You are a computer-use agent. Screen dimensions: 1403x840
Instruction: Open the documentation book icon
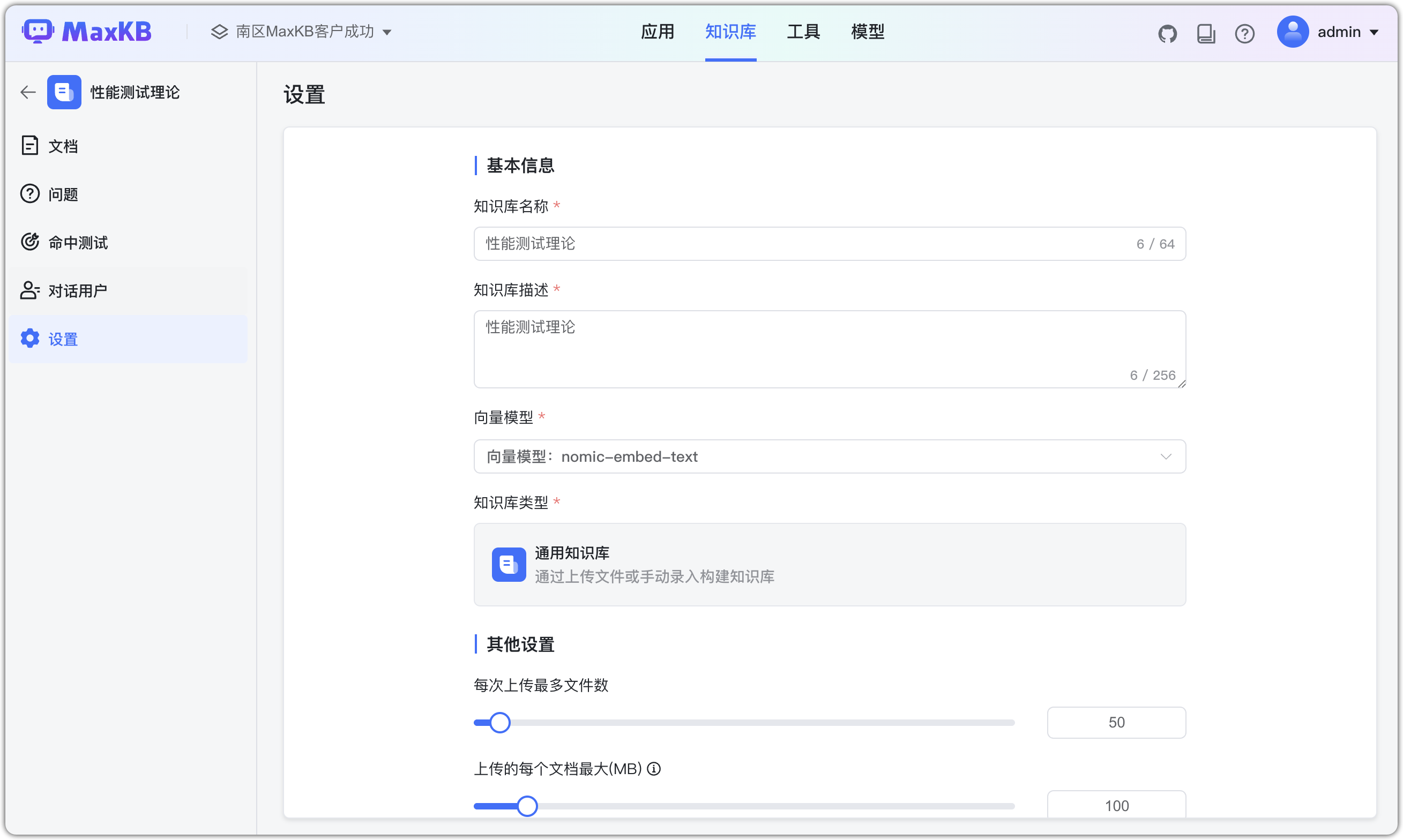(x=1205, y=33)
